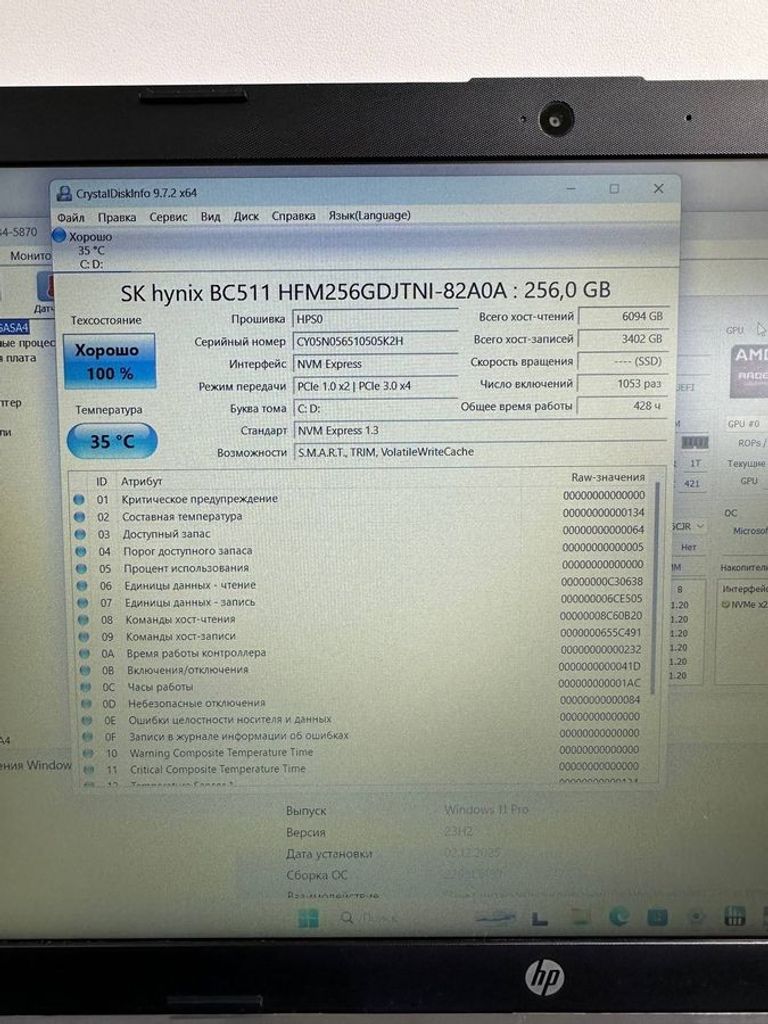The image size is (768, 1024).
Task: Click the total host reads value 6094 GB
Action: tap(623, 316)
